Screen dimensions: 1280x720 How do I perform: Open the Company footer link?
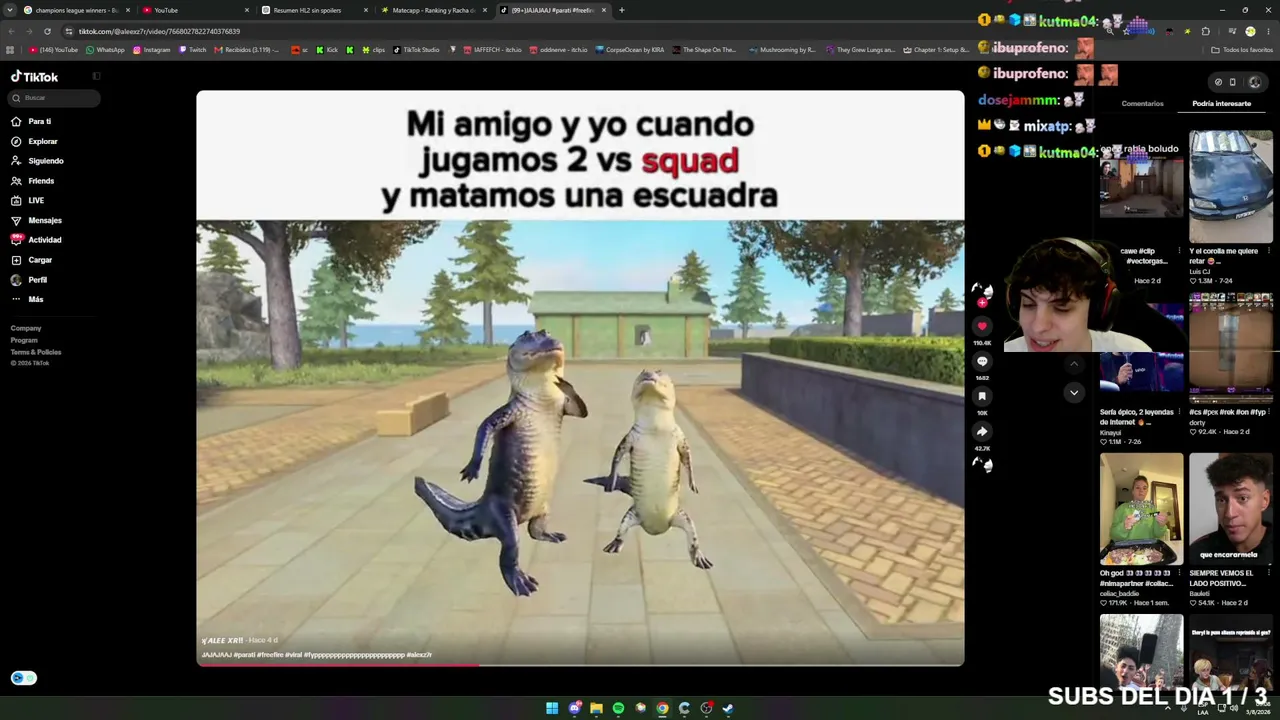pyautogui.click(x=26, y=328)
